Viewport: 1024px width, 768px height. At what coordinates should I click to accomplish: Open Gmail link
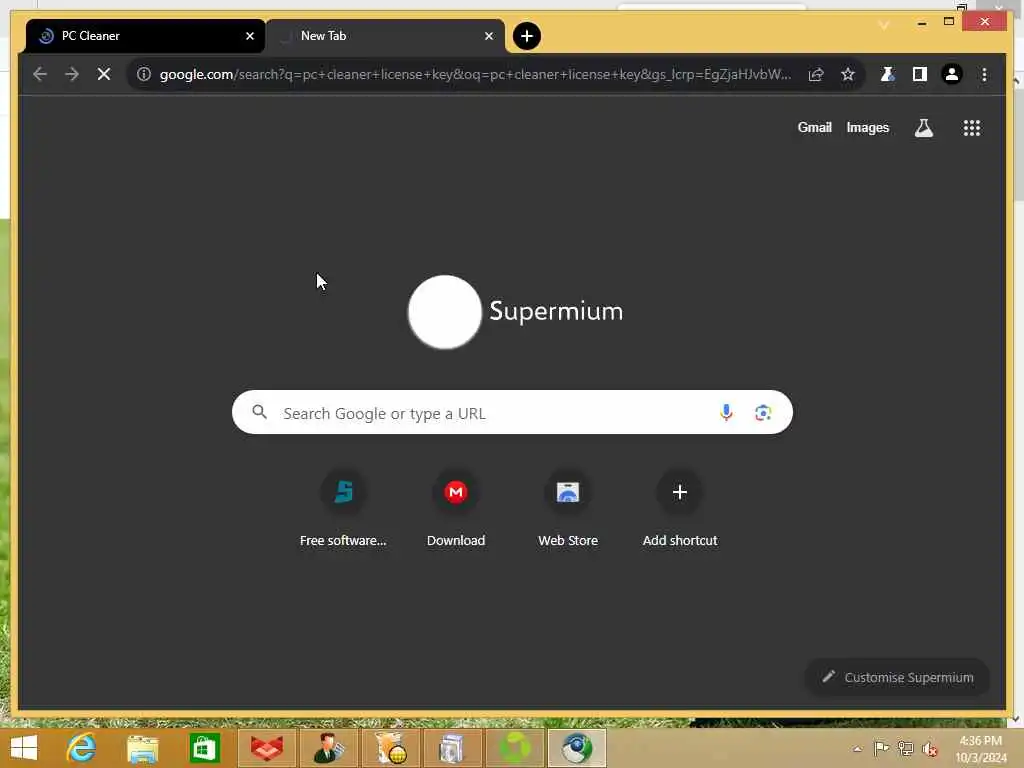pyautogui.click(x=814, y=127)
